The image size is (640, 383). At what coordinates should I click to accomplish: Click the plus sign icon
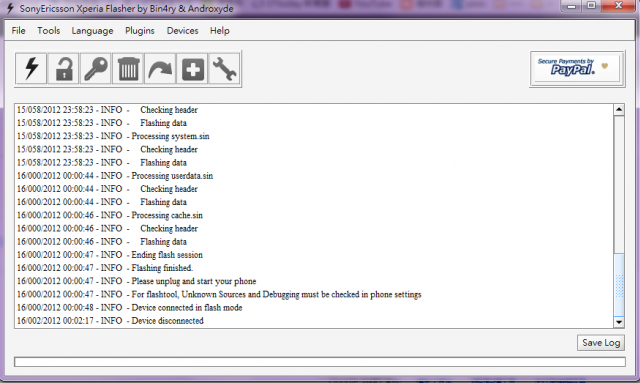(x=192, y=69)
